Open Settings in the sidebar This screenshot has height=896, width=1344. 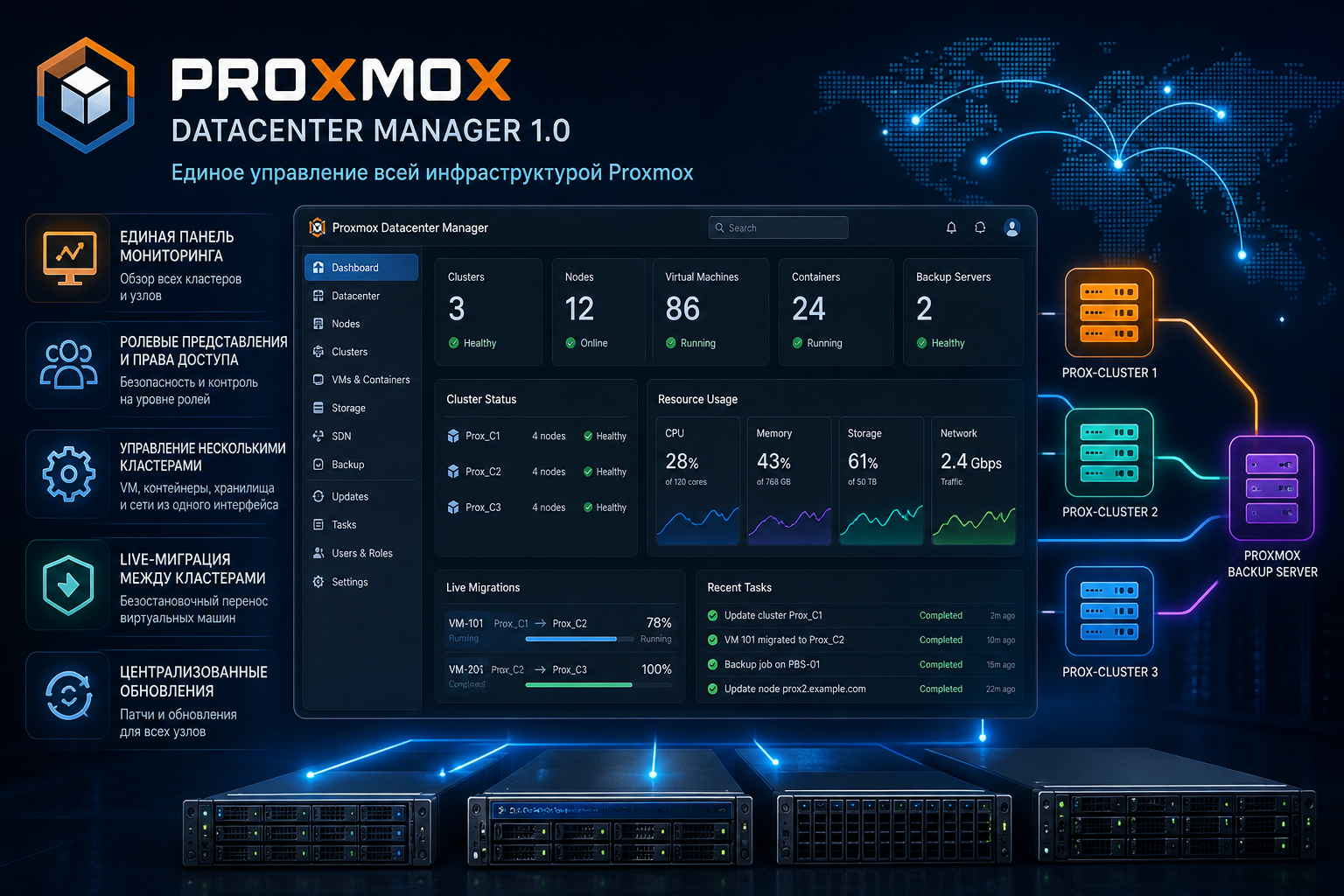pos(361,582)
